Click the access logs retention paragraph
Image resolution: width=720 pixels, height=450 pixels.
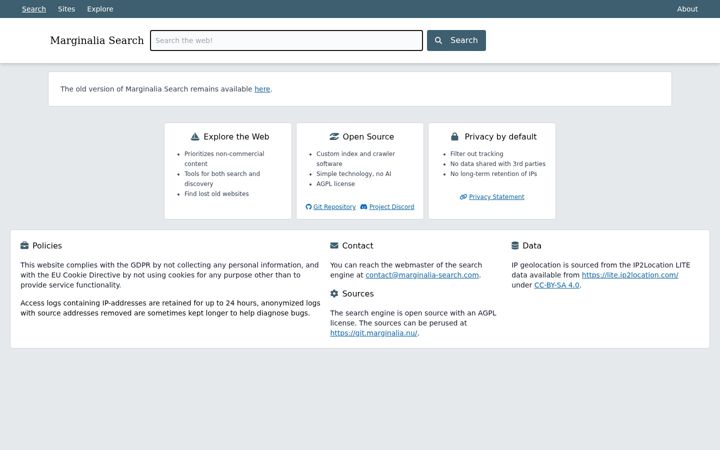pyautogui.click(x=170, y=308)
